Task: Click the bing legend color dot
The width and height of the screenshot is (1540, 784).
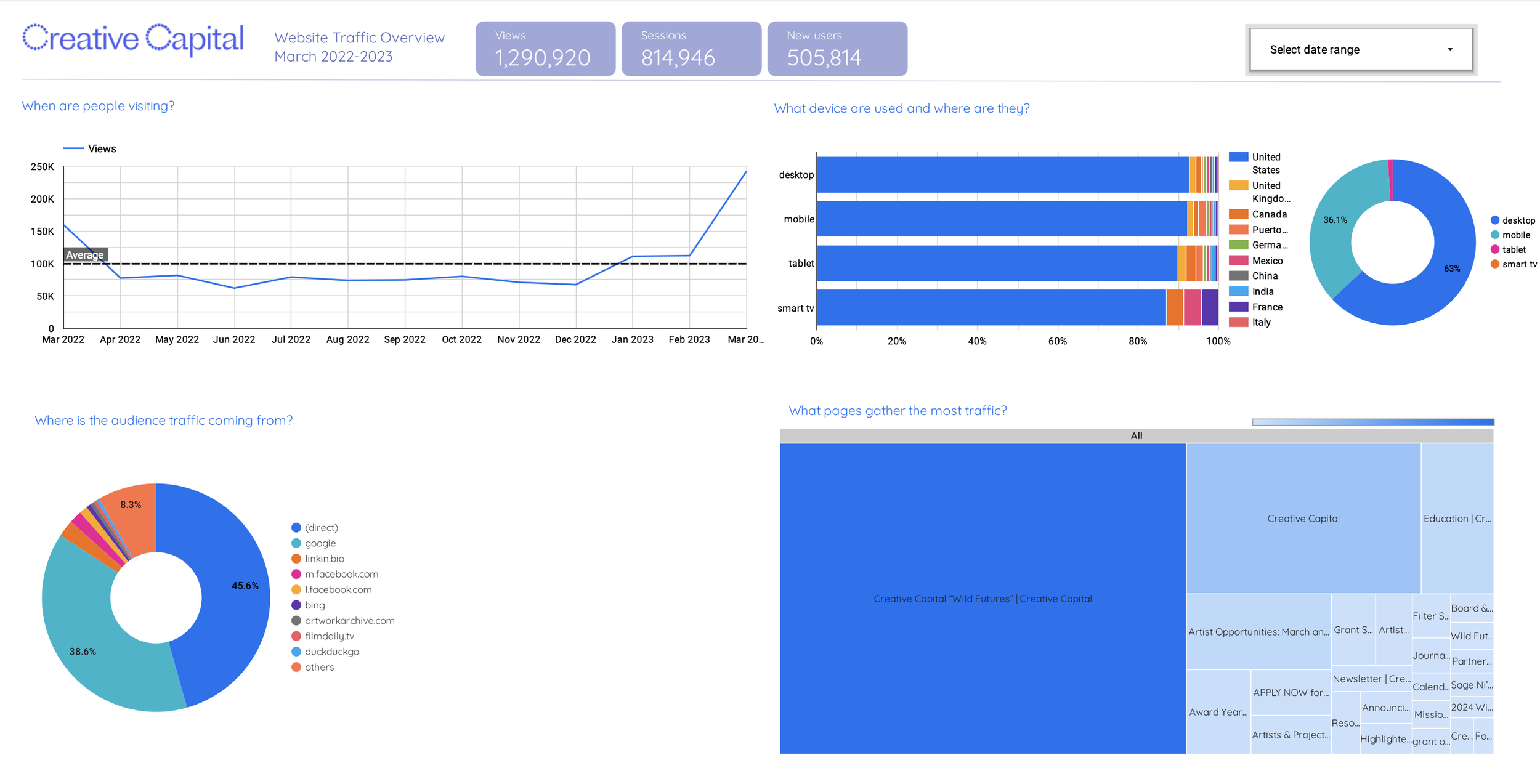Action: [x=296, y=605]
